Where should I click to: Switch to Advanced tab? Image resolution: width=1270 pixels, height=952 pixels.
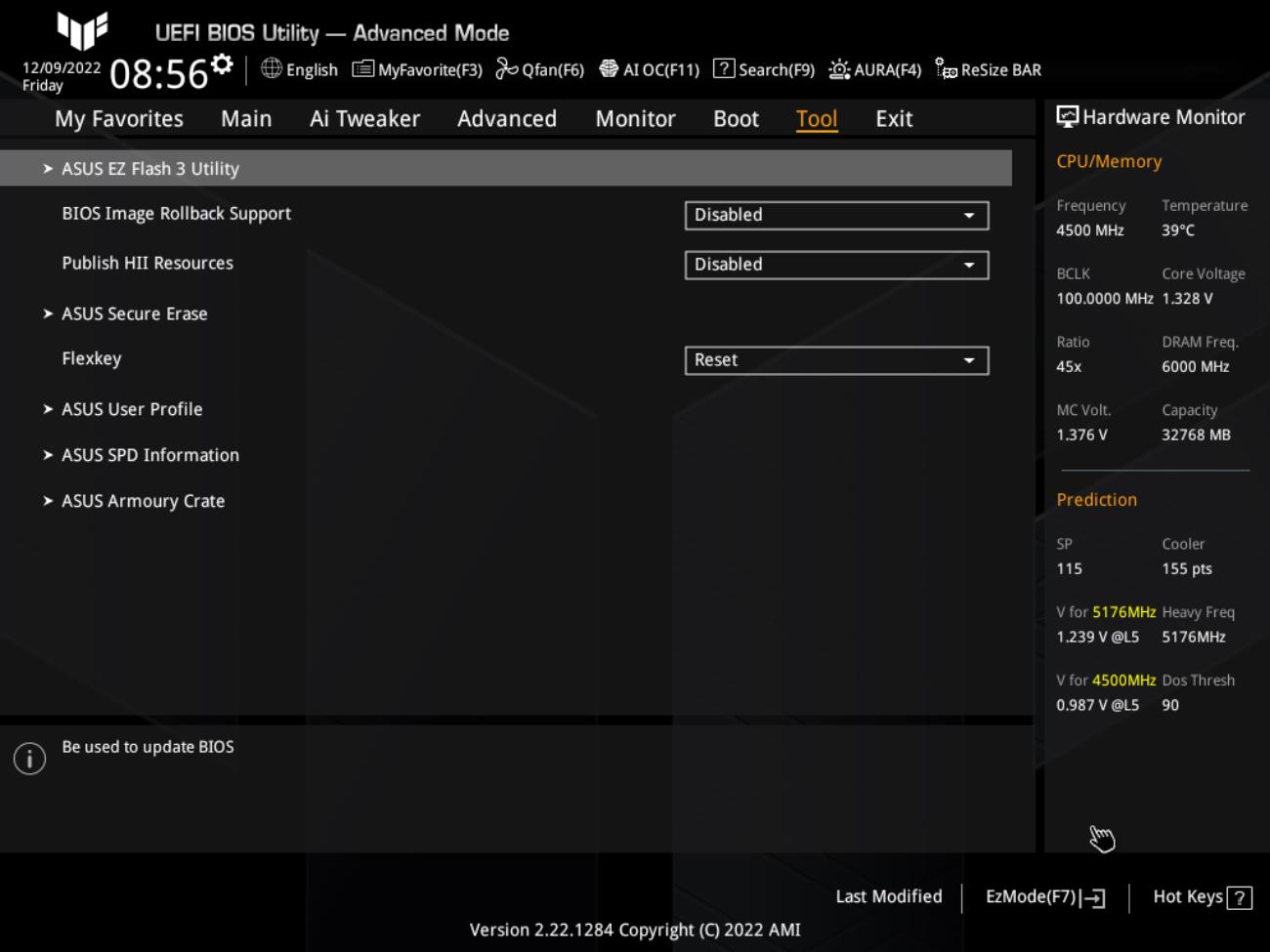507,119
